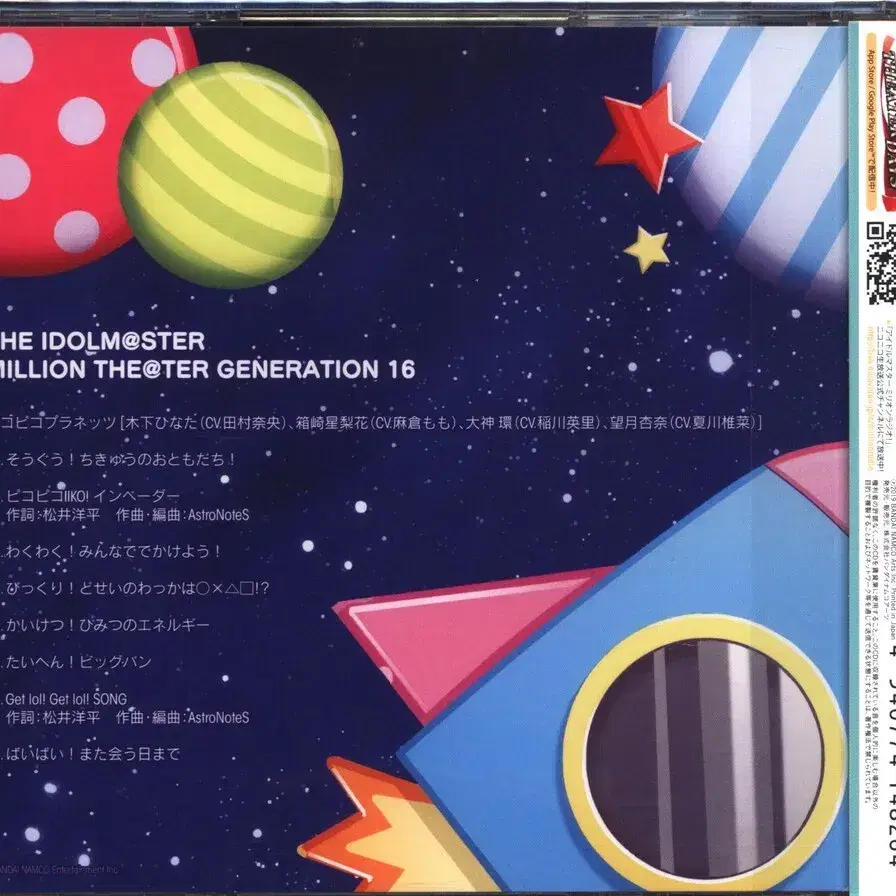Click track "たいへん！ビッグバン"

(77, 662)
